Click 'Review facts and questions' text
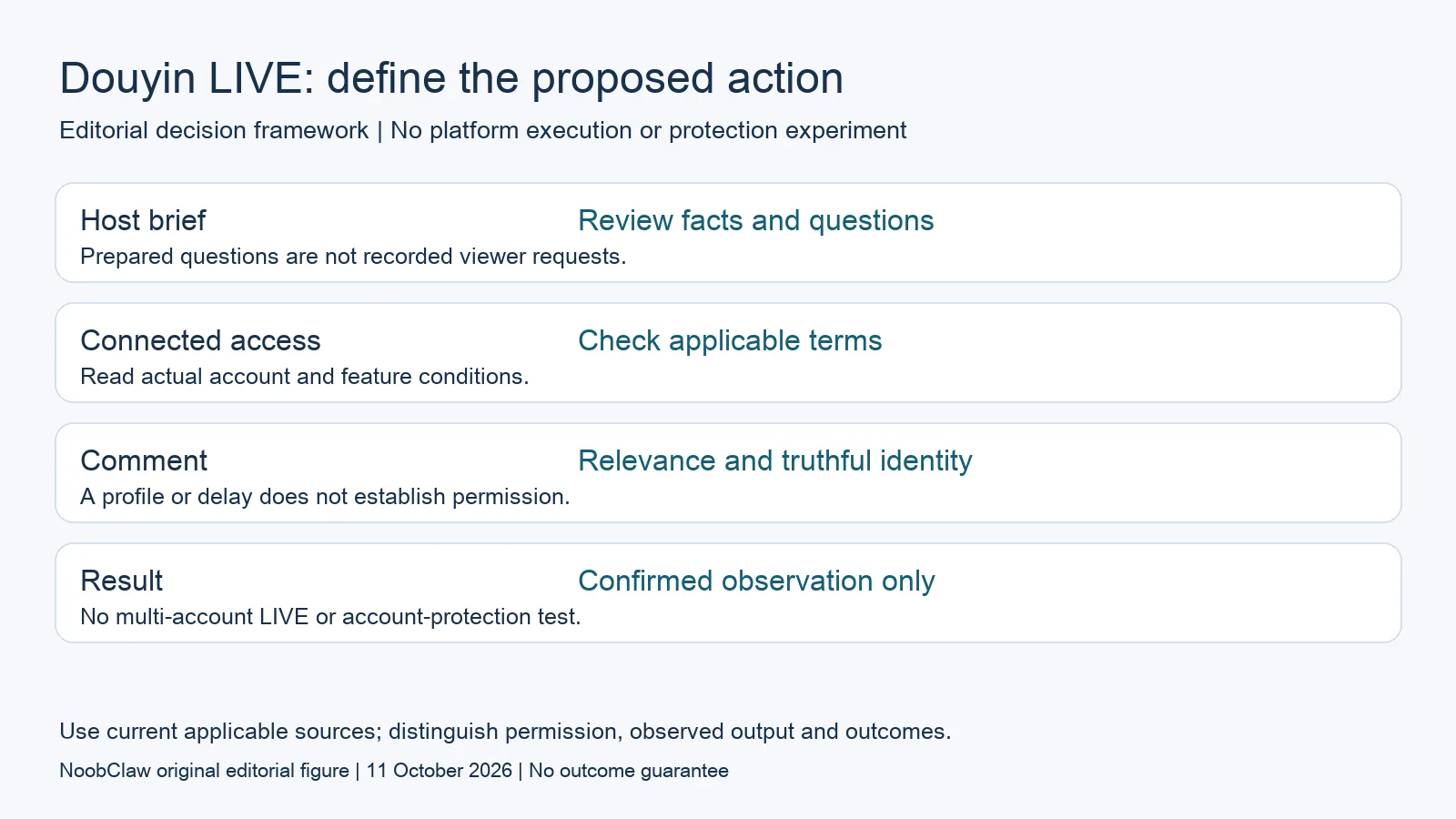1456x819 pixels. [x=756, y=220]
